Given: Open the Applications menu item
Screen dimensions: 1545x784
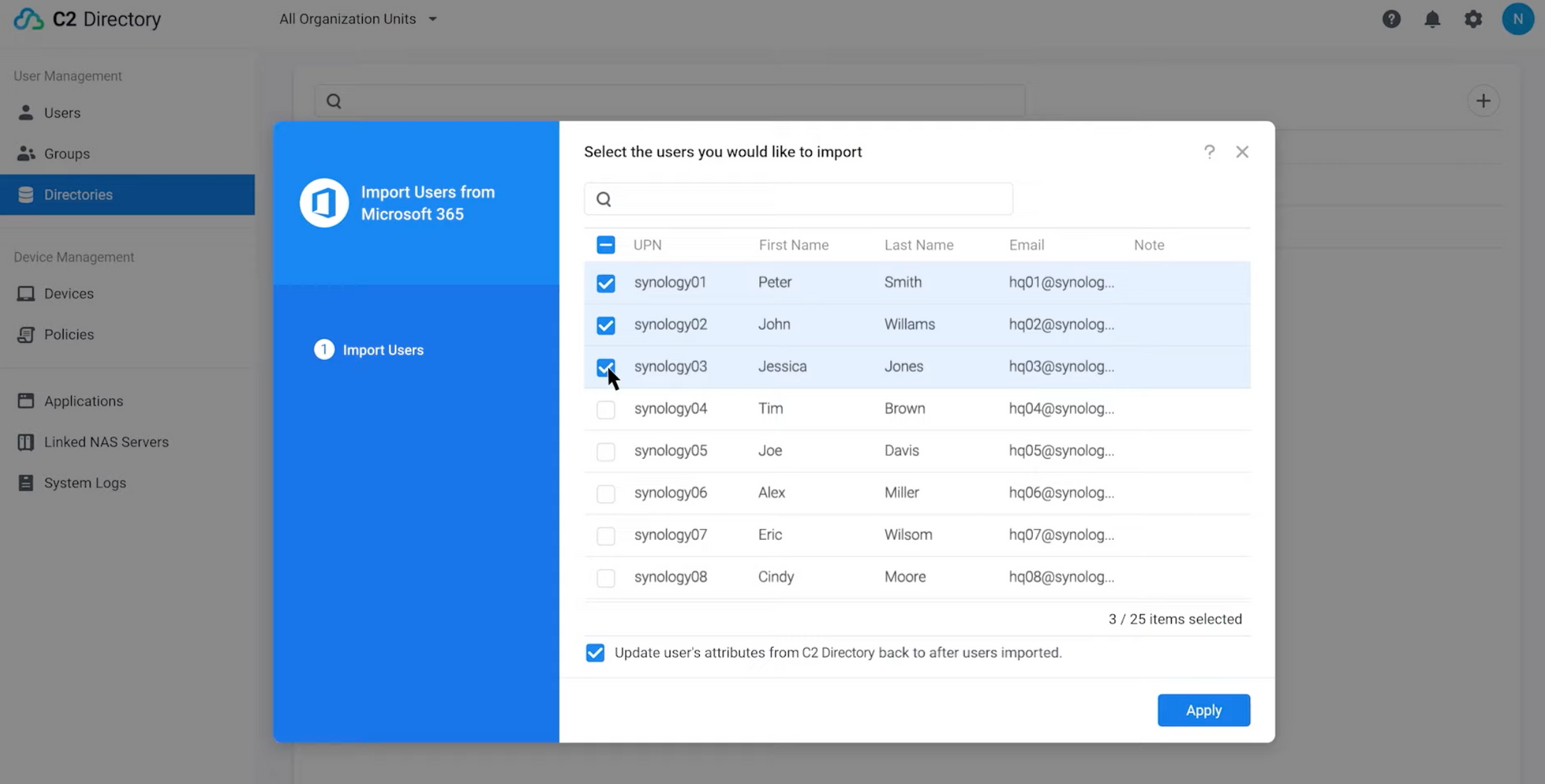Looking at the screenshot, I should (127, 401).
